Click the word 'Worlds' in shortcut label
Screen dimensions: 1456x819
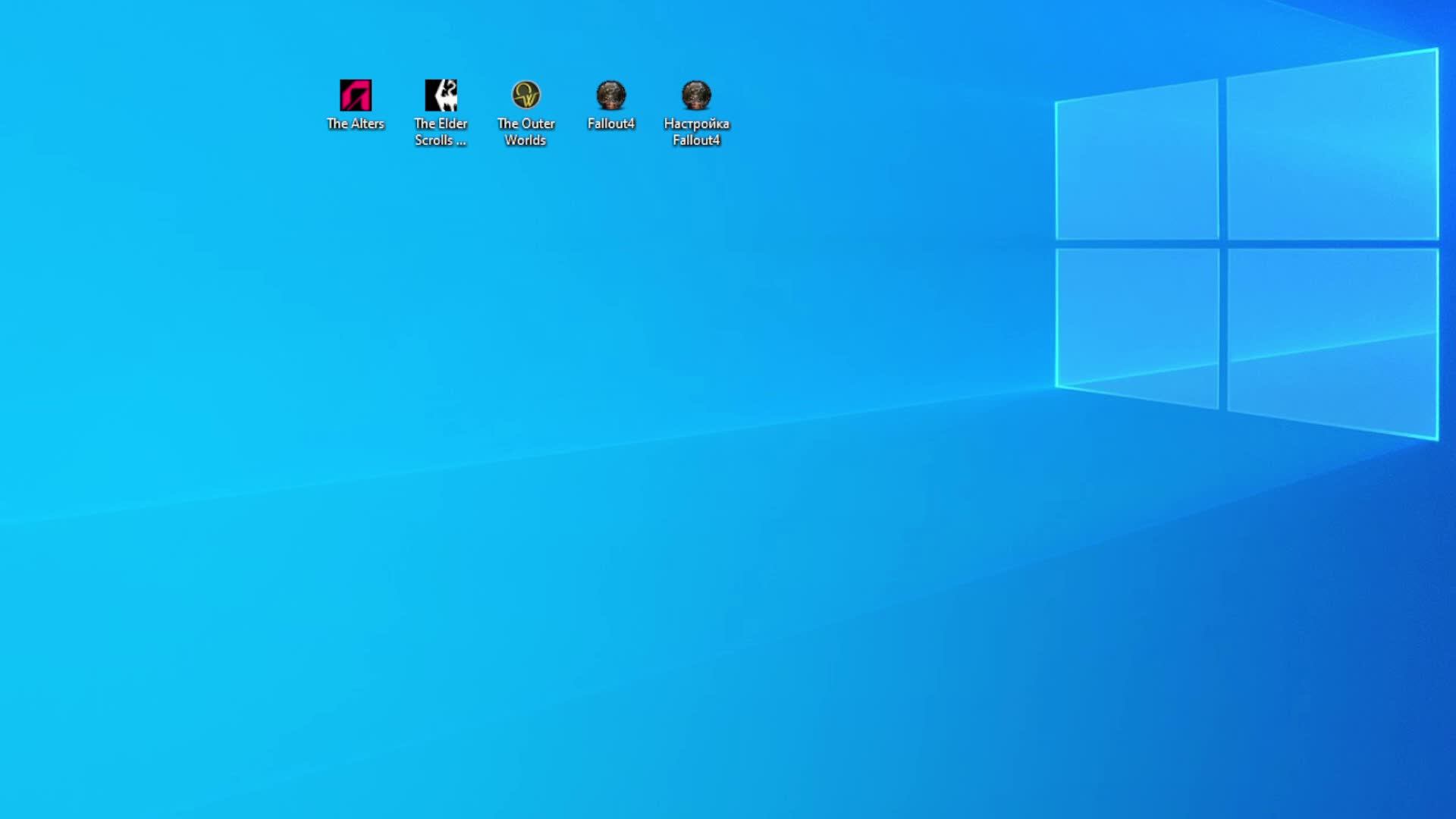pyautogui.click(x=526, y=140)
